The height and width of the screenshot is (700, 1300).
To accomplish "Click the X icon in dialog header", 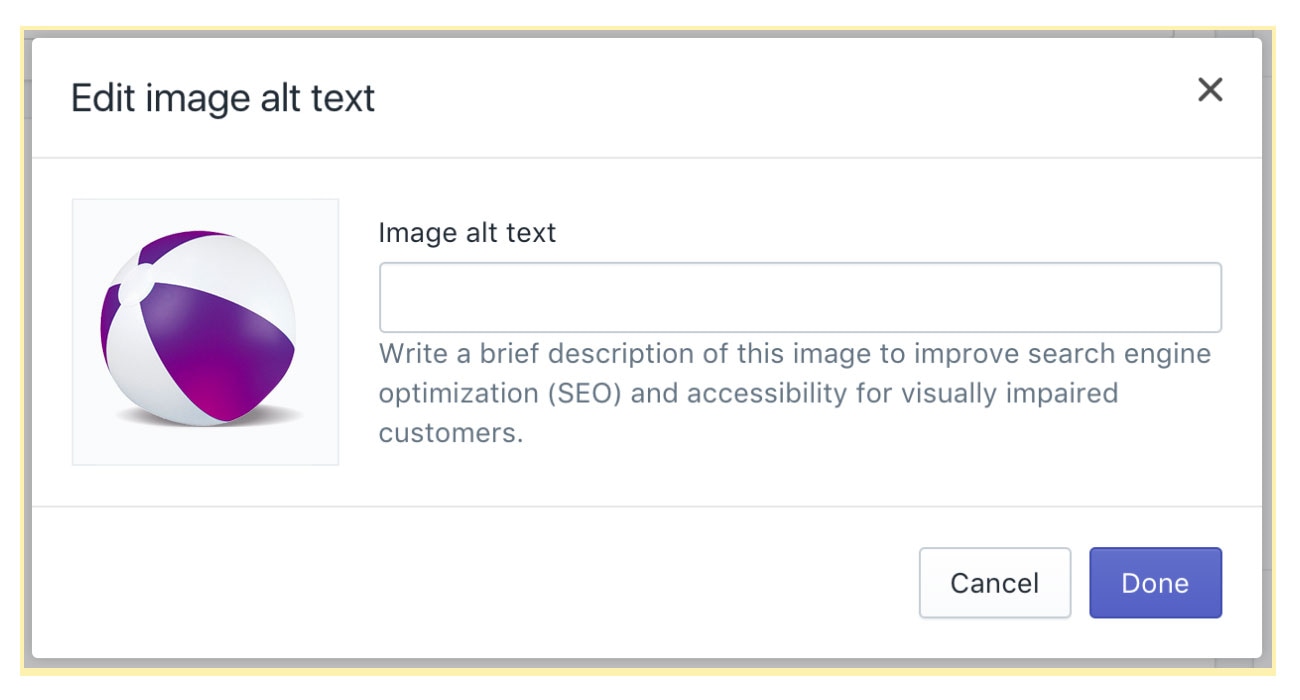I will tap(1210, 90).
